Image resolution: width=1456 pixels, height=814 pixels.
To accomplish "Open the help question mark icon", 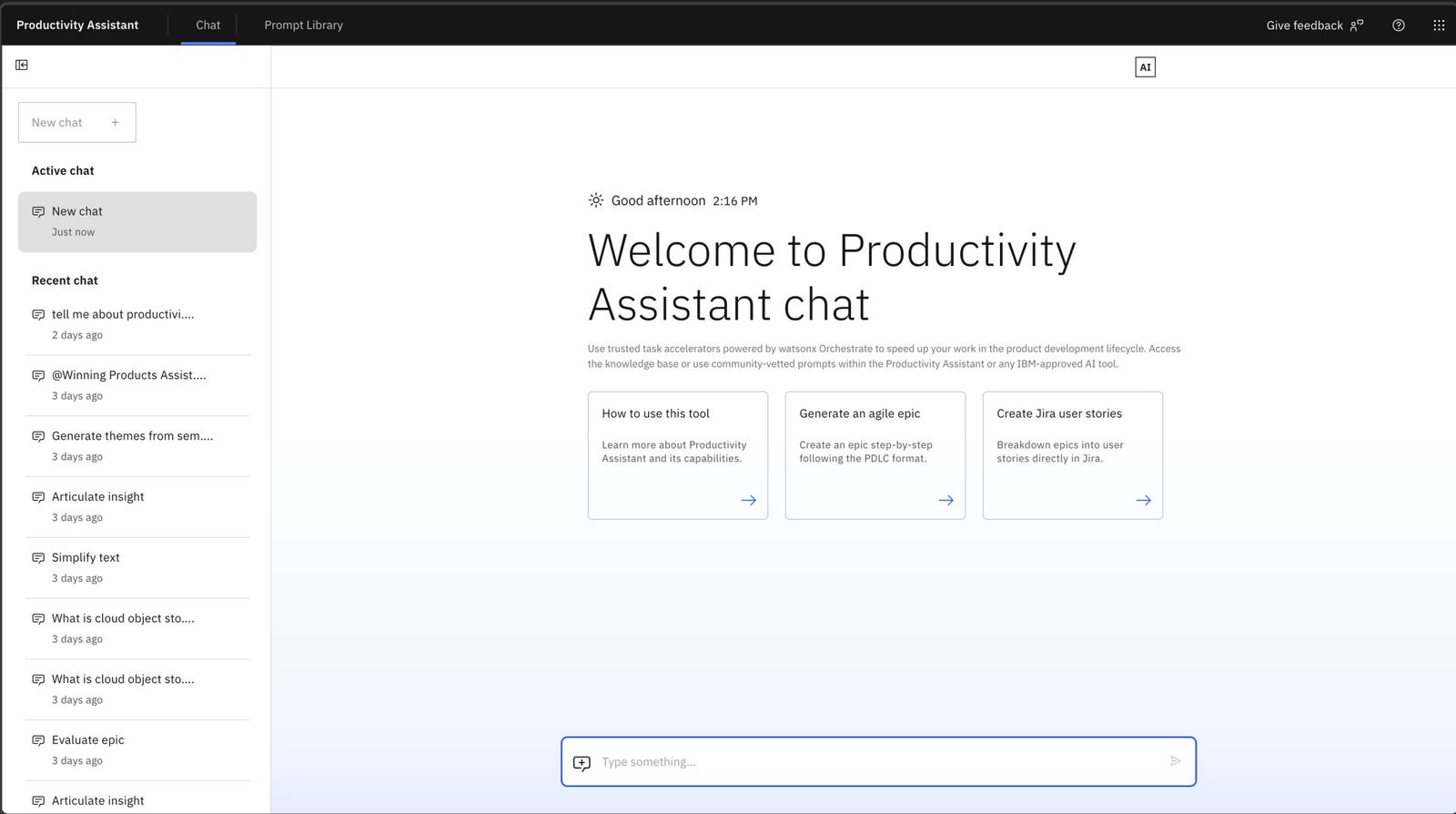I will tap(1399, 25).
